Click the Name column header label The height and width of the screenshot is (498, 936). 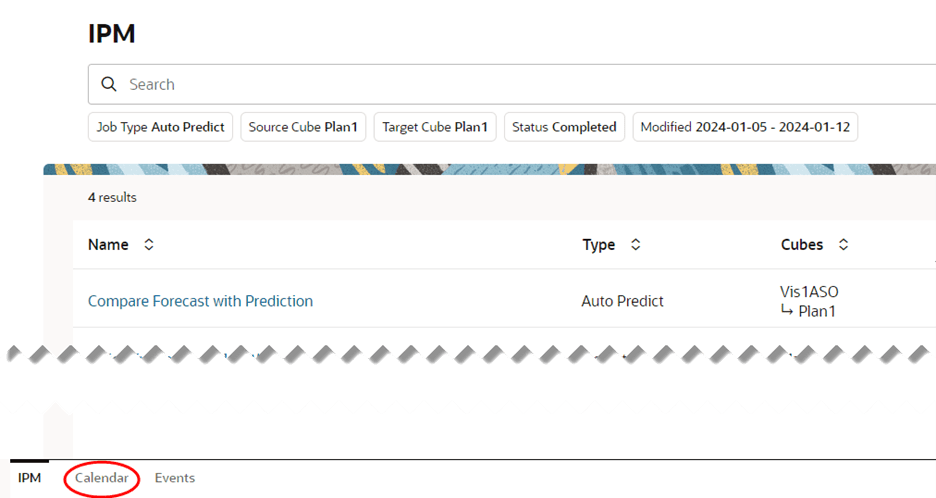108,245
